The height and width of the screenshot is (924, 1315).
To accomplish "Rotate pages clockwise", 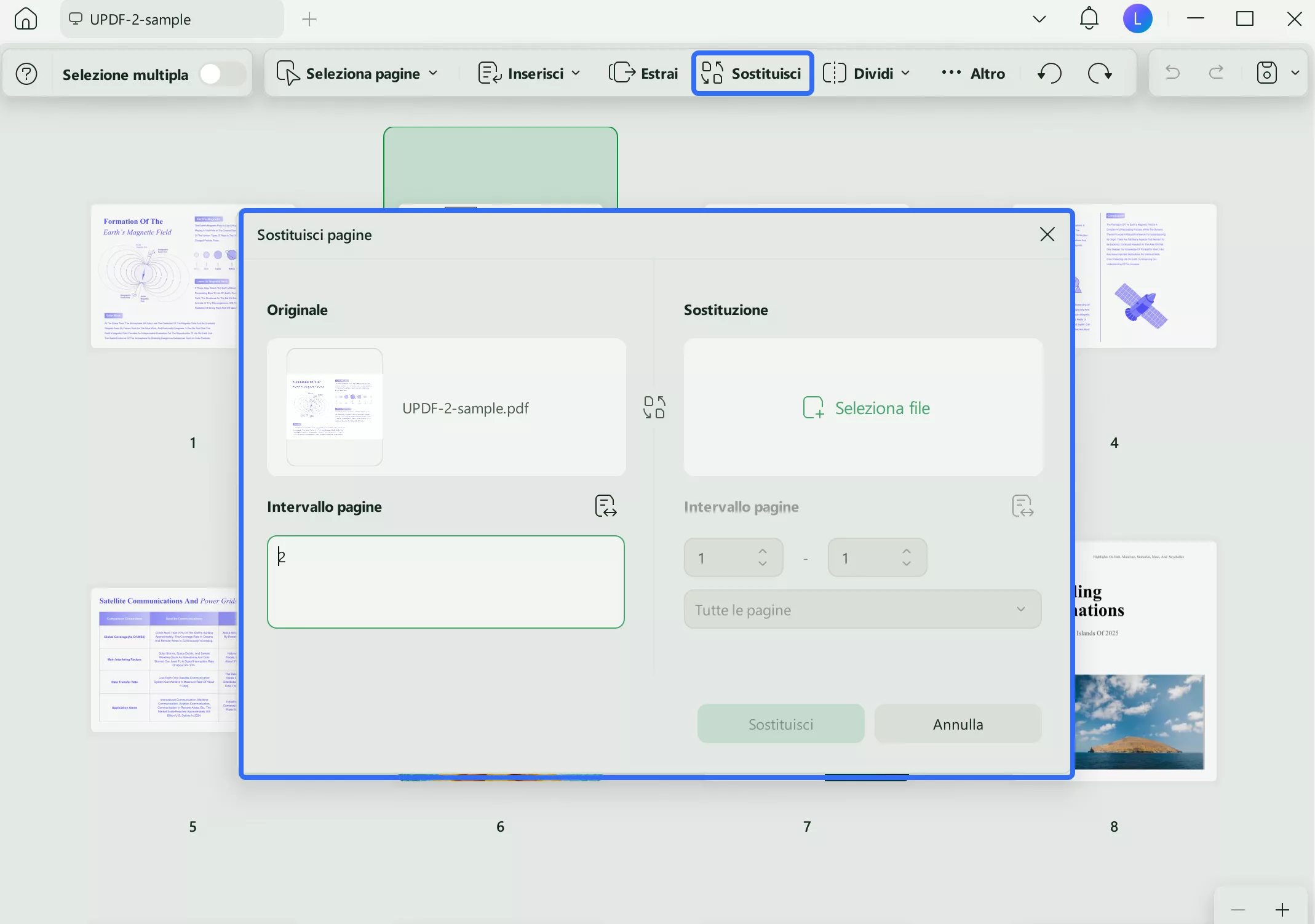I will (x=1100, y=73).
